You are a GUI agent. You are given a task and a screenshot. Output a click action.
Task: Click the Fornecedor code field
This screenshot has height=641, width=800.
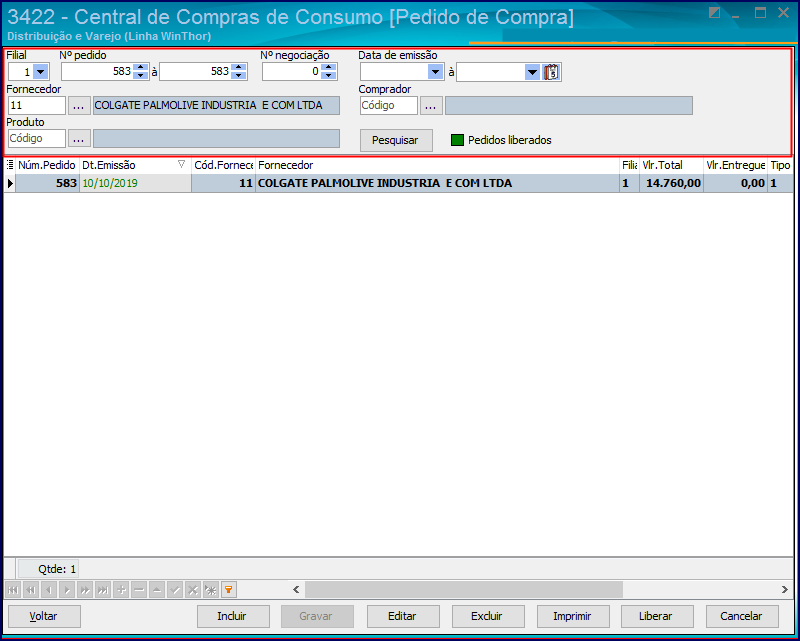pyautogui.click(x=37, y=106)
